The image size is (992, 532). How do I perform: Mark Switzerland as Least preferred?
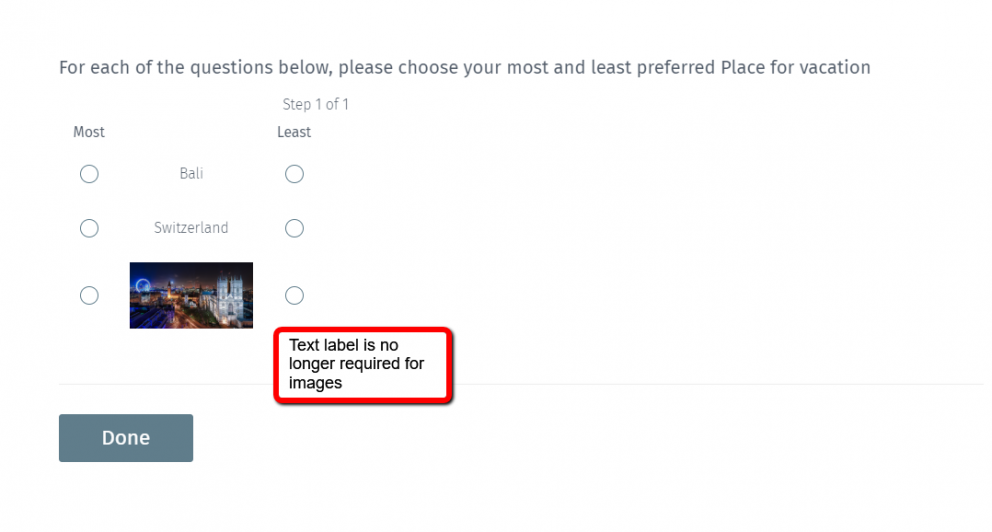[294, 228]
